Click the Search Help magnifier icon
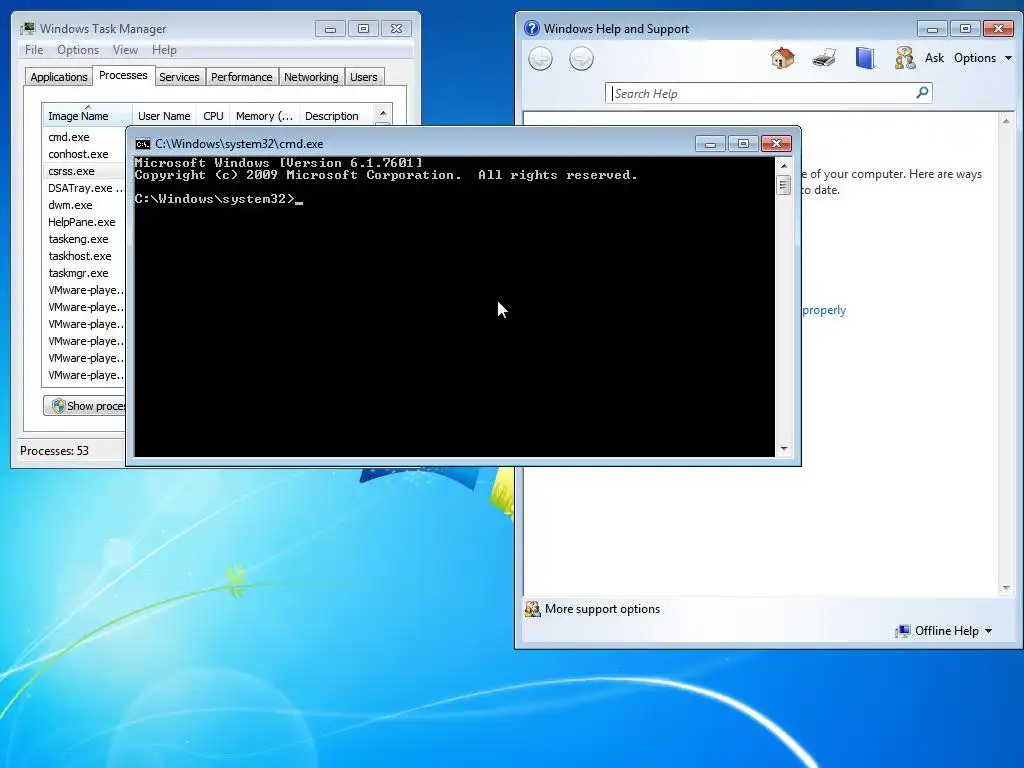The width and height of the screenshot is (1024, 768). click(x=922, y=93)
